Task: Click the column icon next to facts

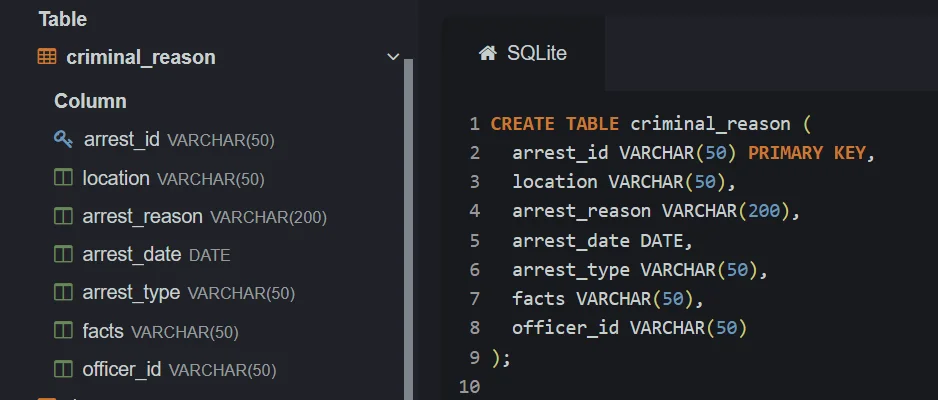Action: [x=63, y=331]
